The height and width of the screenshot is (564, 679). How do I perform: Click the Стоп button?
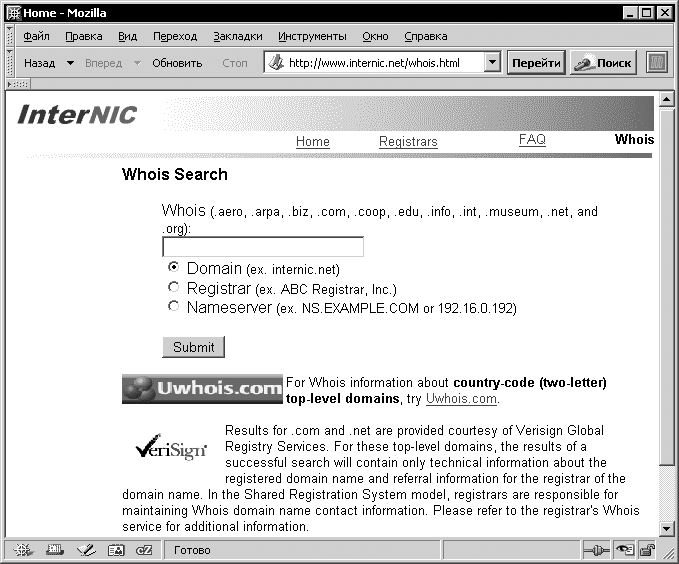point(235,63)
